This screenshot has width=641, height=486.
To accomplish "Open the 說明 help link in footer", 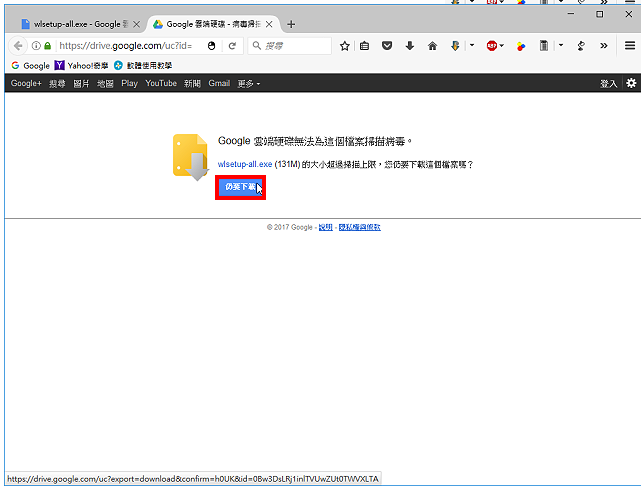I will [325, 227].
